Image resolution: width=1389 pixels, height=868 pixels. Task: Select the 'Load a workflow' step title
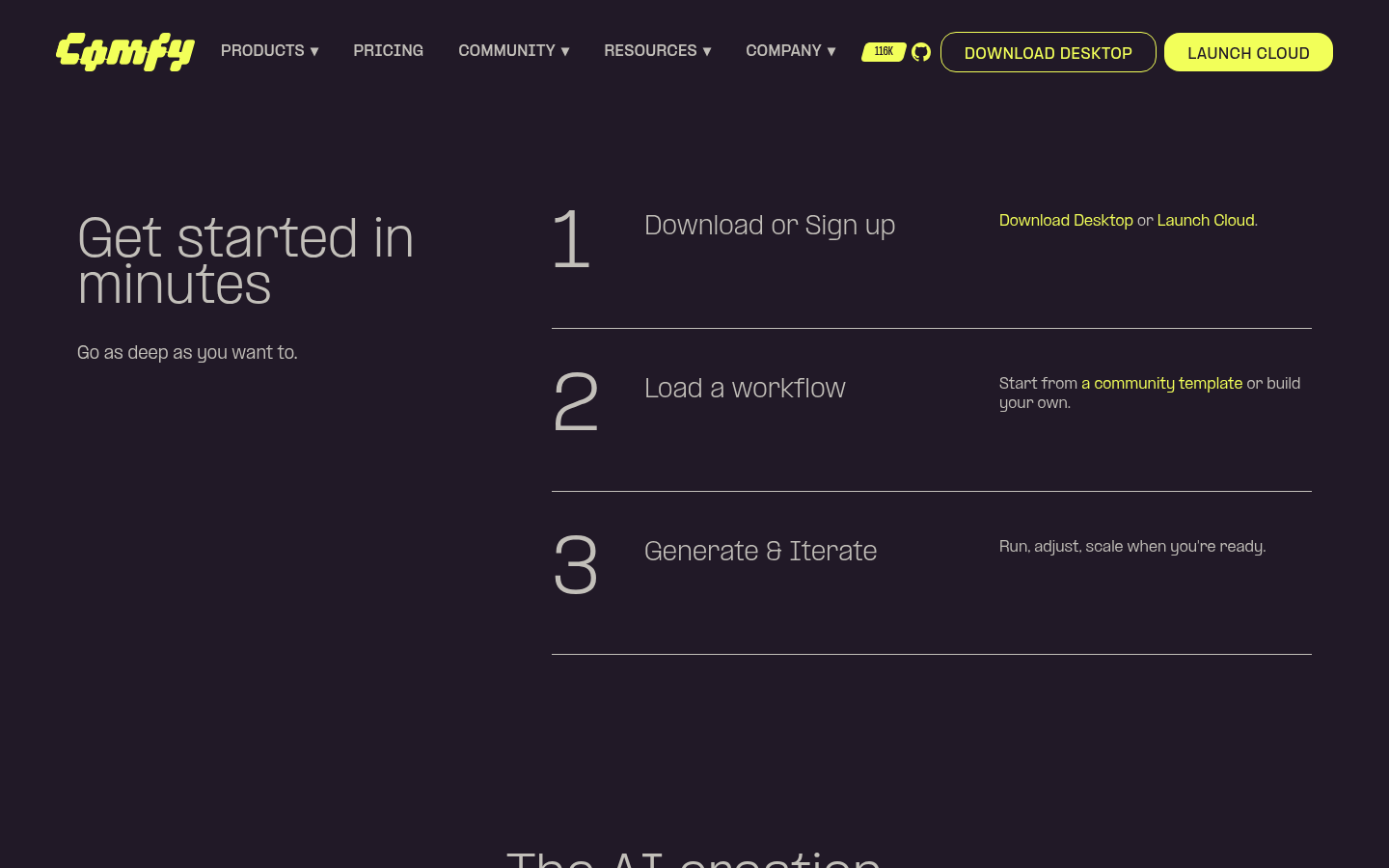tap(745, 389)
